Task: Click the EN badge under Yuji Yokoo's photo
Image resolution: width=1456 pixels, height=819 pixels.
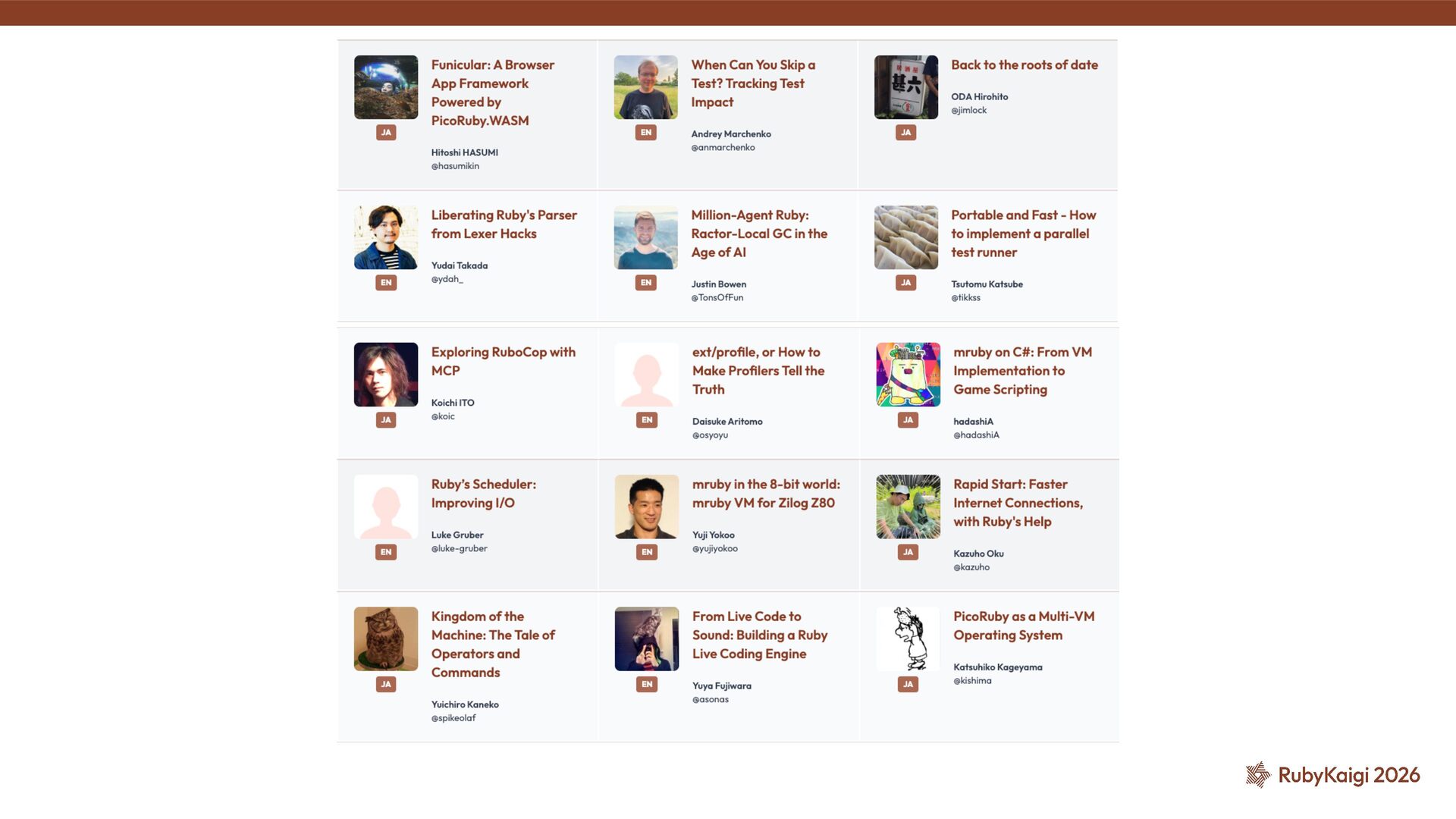Action: pos(647,552)
